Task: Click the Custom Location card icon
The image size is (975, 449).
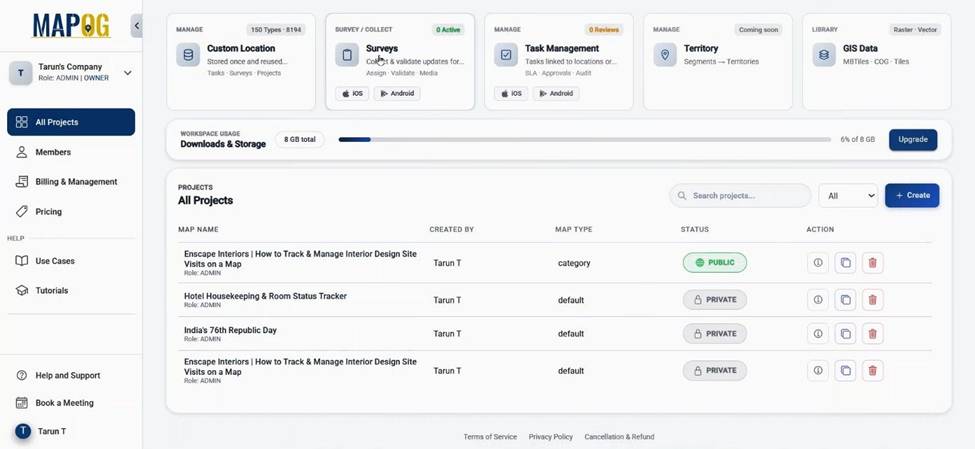Action: point(188,55)
